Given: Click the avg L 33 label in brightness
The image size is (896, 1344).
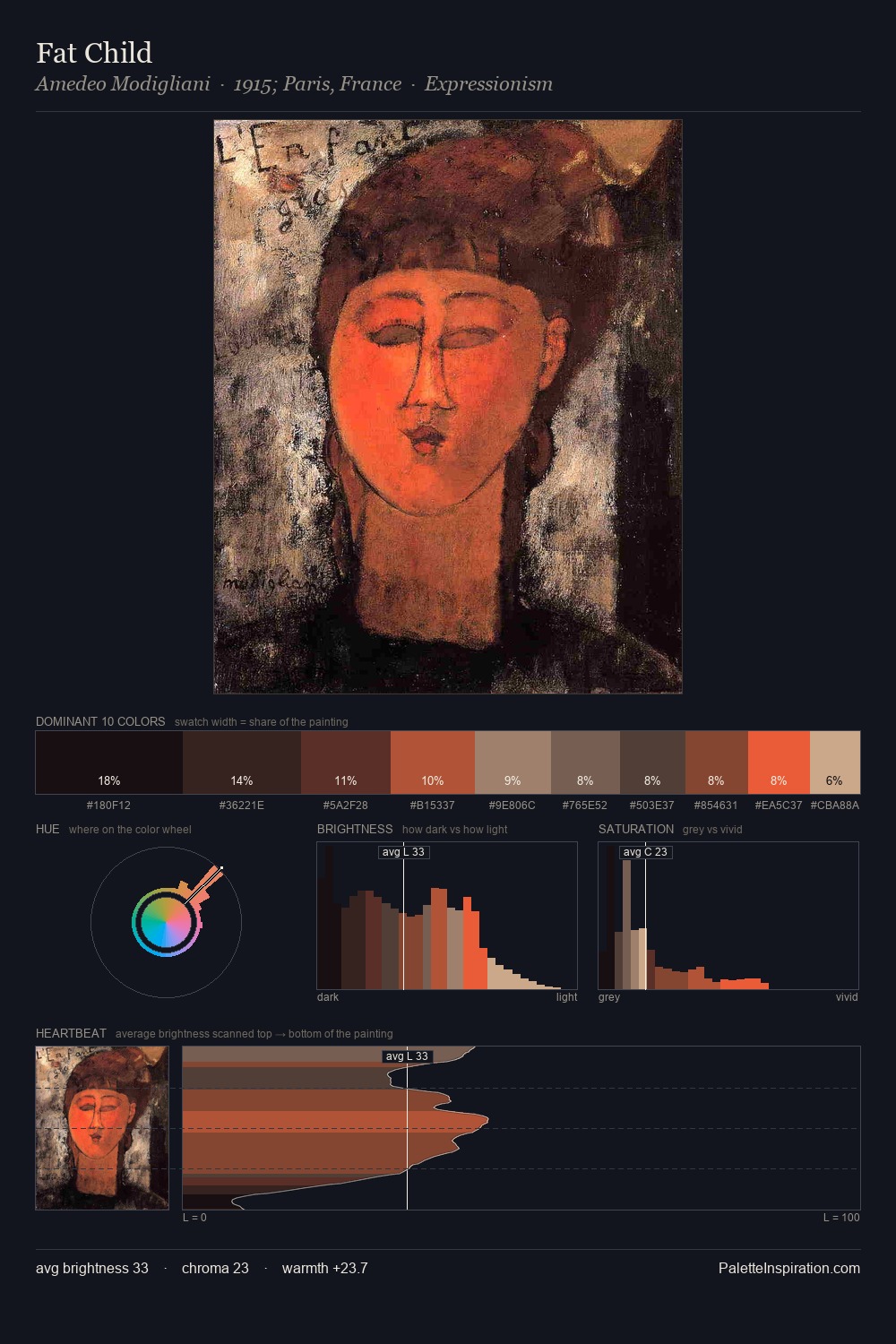Looking at the screenshot, I should [x=403, y=852].
